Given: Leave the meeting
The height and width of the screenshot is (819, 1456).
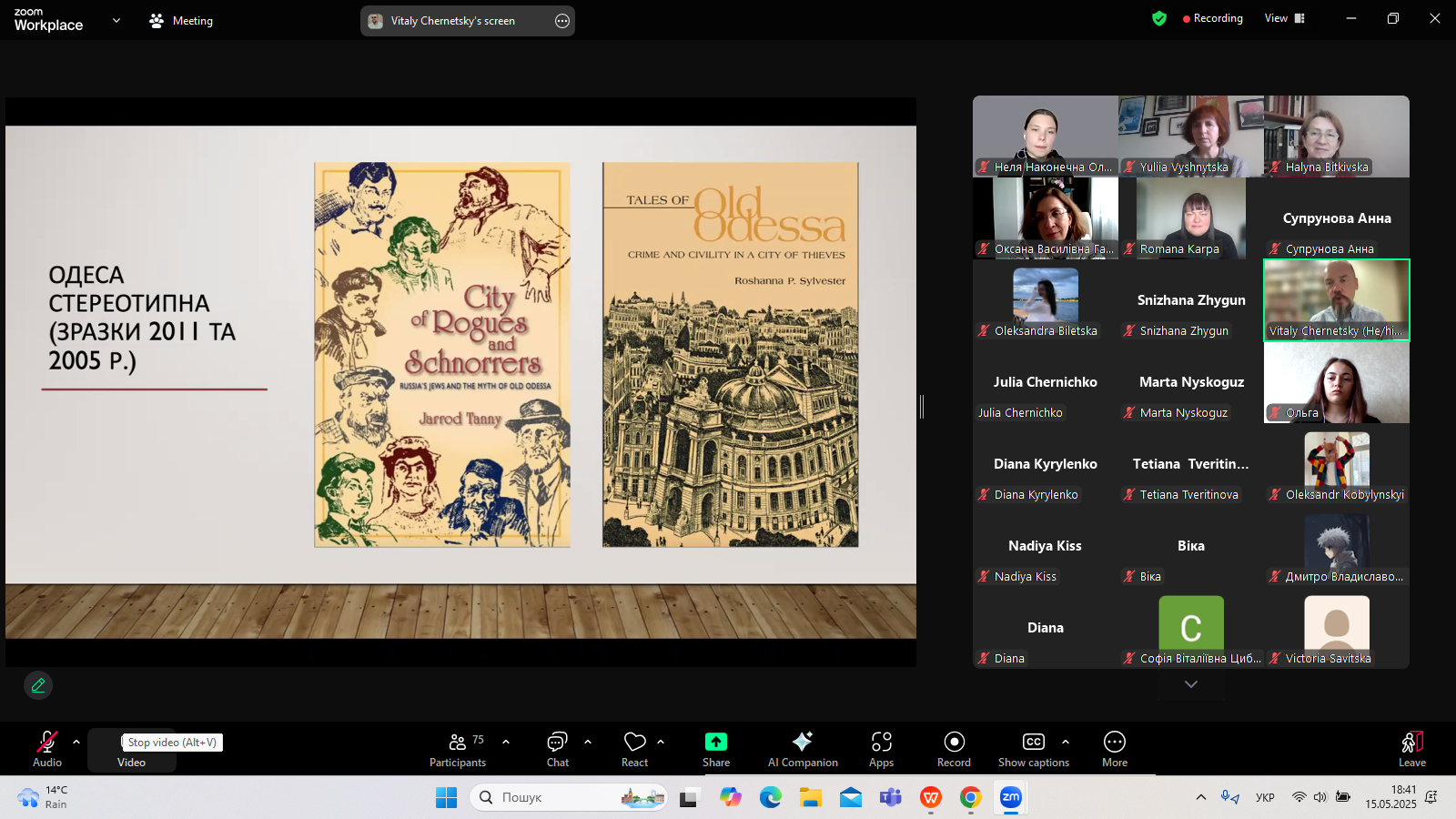Looking at the screenshot, I should click(x=1411, y=749).
